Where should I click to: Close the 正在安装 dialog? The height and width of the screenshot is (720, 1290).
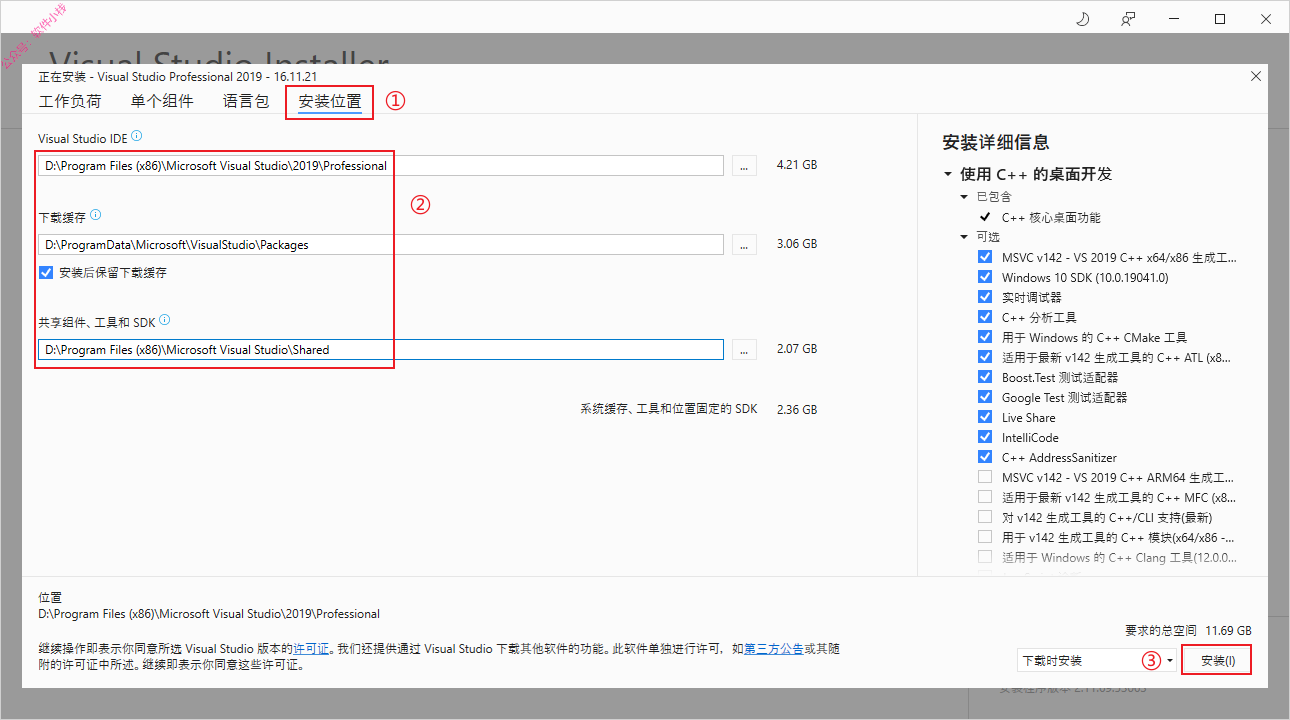(x=1256, y=76)
